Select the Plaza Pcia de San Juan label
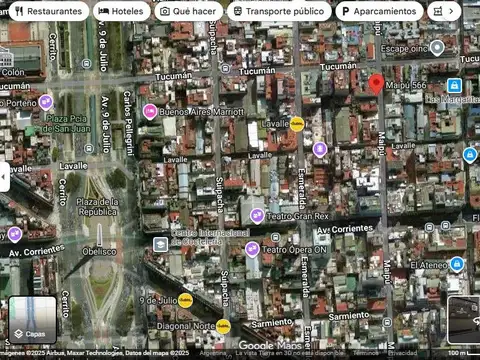This screenshot has height=360, width=480. 66,124
